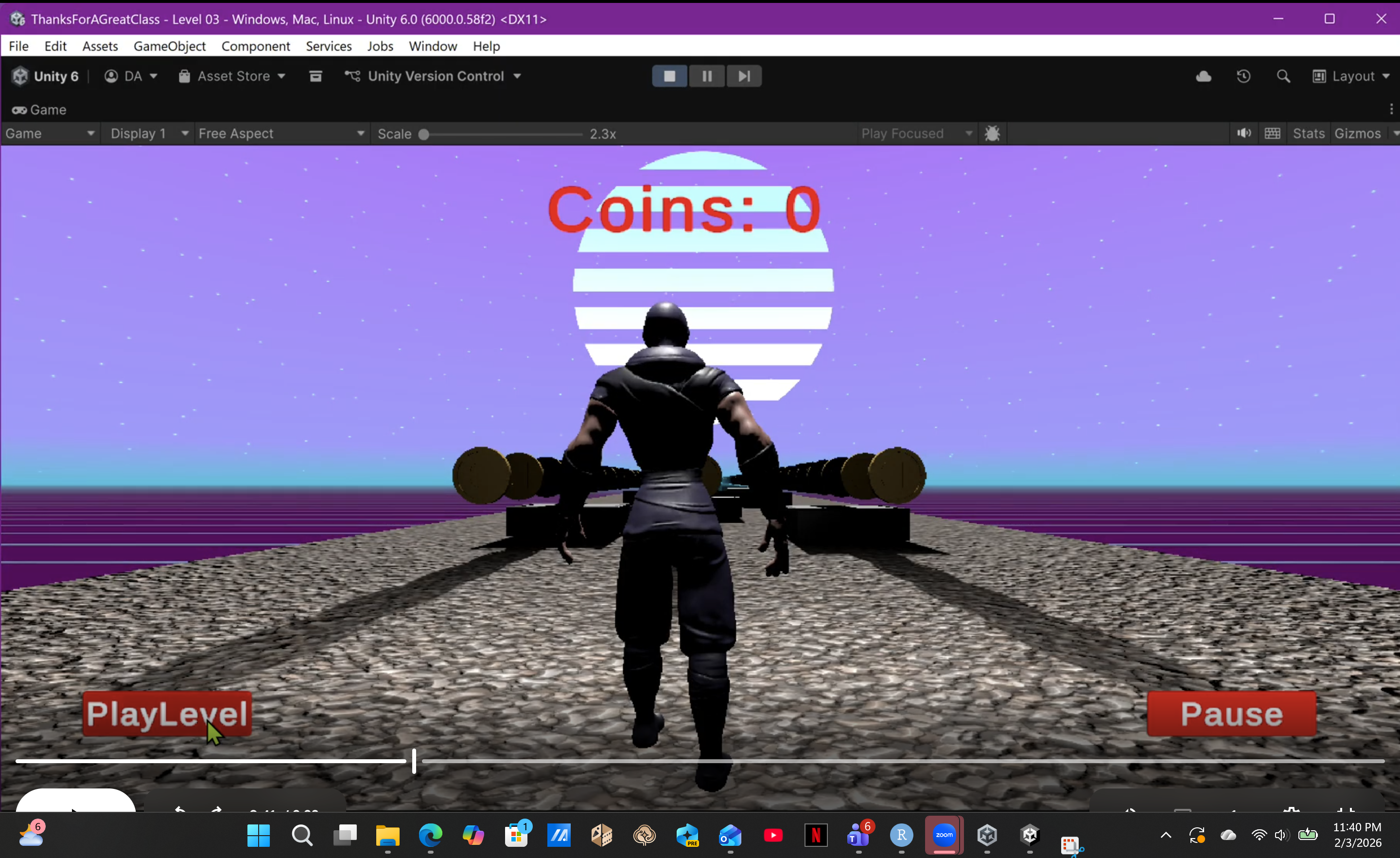This screenshot has height=858, width=1400.
Task: Pause the game with the pause icon
Action: 707,76
